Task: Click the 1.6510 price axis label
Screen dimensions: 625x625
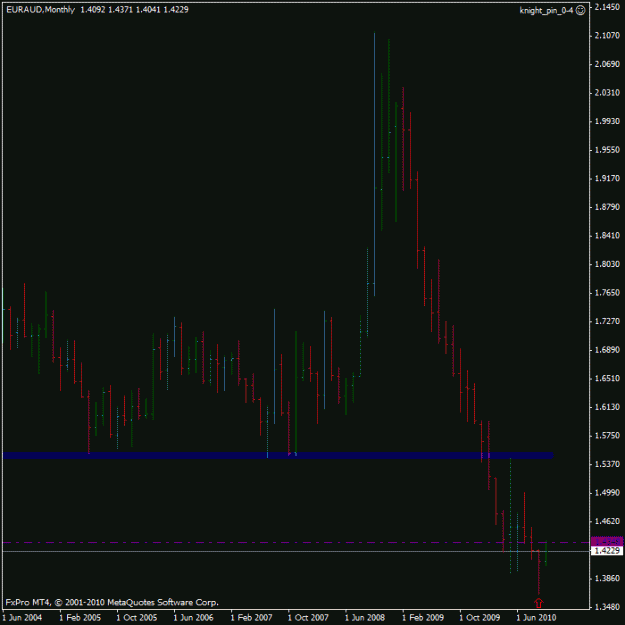Action: point(607,378)
